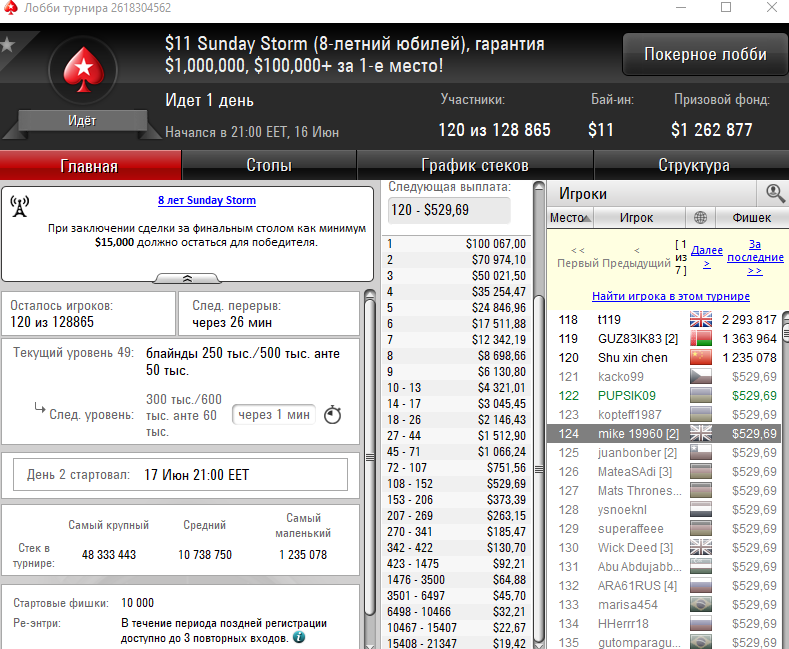Click UK flag next to Wick Deed

click(x=700, y=548)
